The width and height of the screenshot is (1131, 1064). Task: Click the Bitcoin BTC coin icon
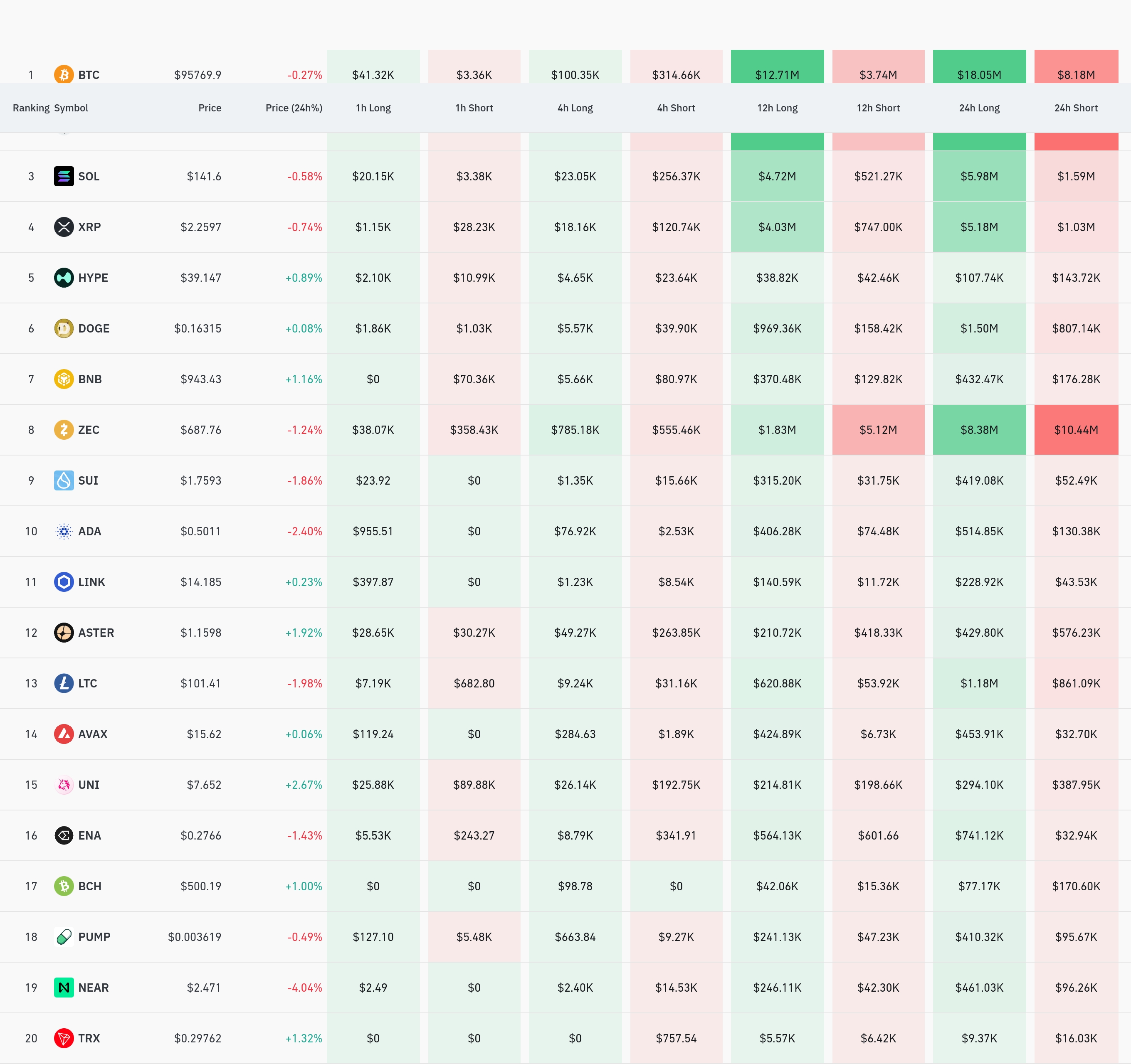pos(64,74)
